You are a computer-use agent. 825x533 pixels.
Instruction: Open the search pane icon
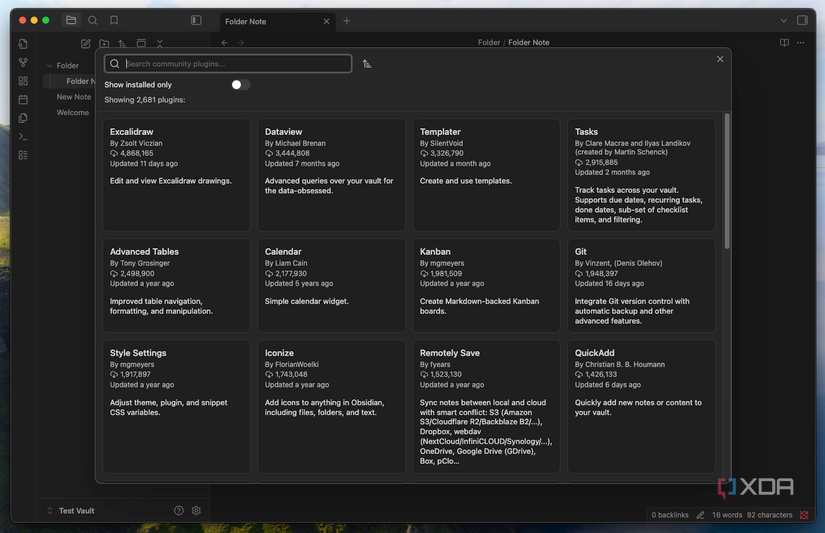pyautogui.click(x=93, y=21)
